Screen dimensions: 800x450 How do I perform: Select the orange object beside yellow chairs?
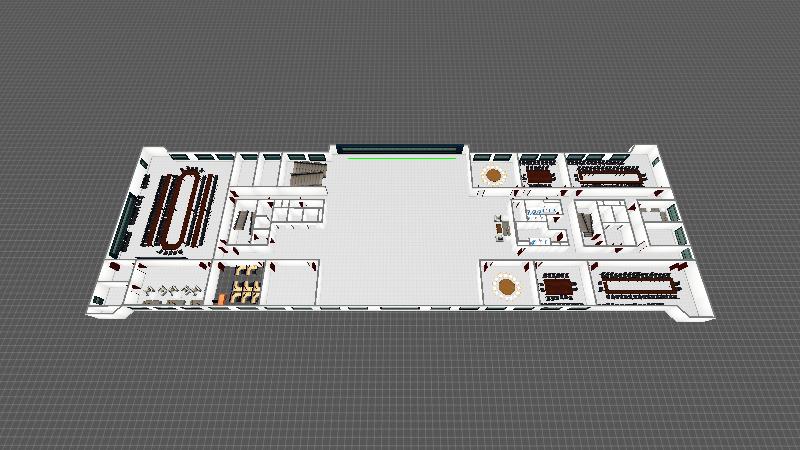[x=221, y=297]
